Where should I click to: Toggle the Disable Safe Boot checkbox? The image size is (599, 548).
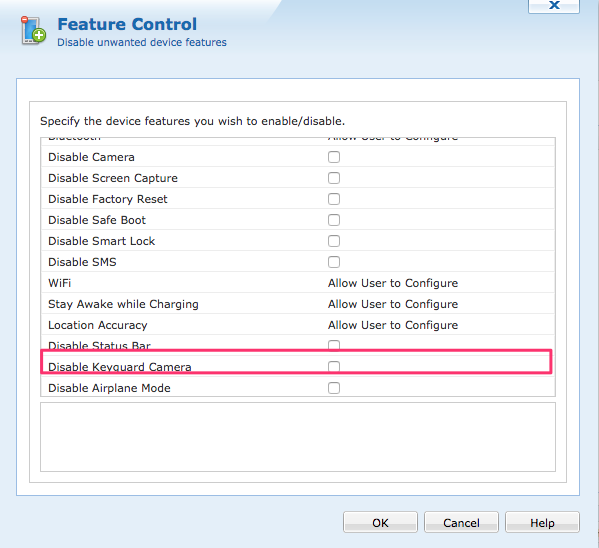tap(334, 220)
